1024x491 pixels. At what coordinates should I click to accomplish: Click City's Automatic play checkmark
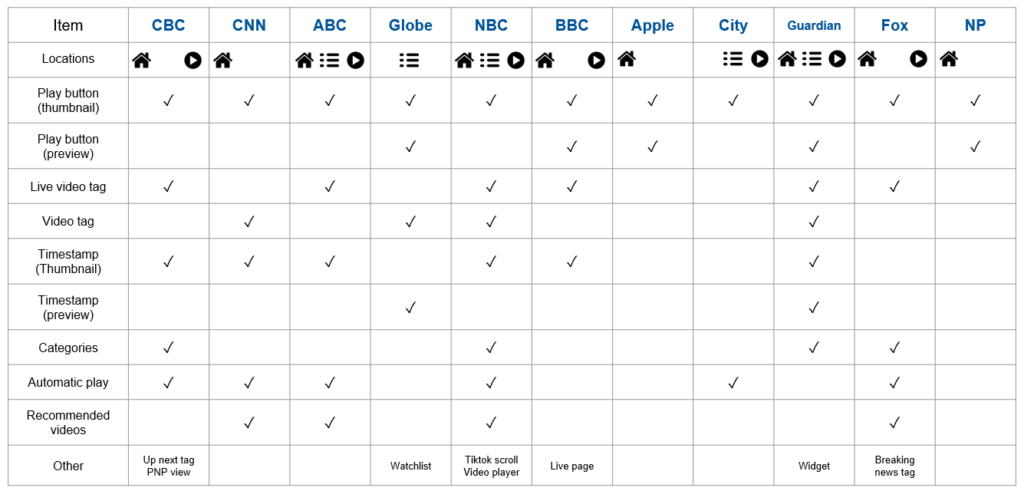point(733,382)
